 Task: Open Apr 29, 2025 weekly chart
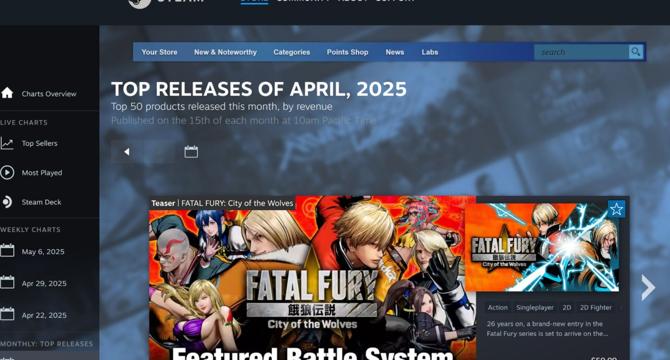(44, 284)
